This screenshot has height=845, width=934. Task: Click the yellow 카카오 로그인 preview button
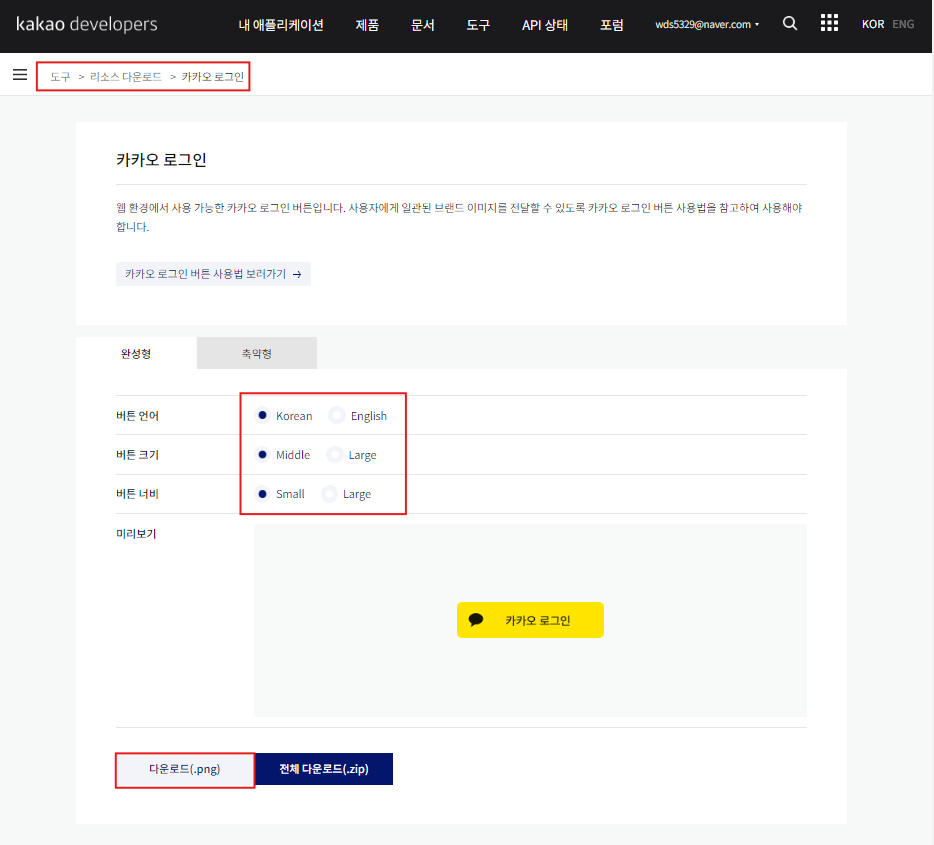(530, 620)
